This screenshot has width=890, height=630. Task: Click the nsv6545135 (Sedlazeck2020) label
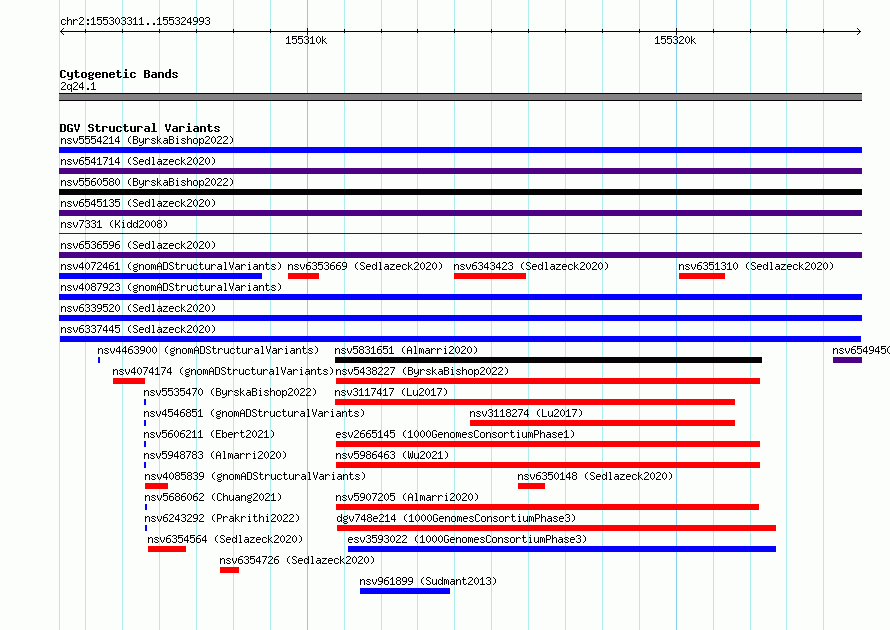[138, 203]
